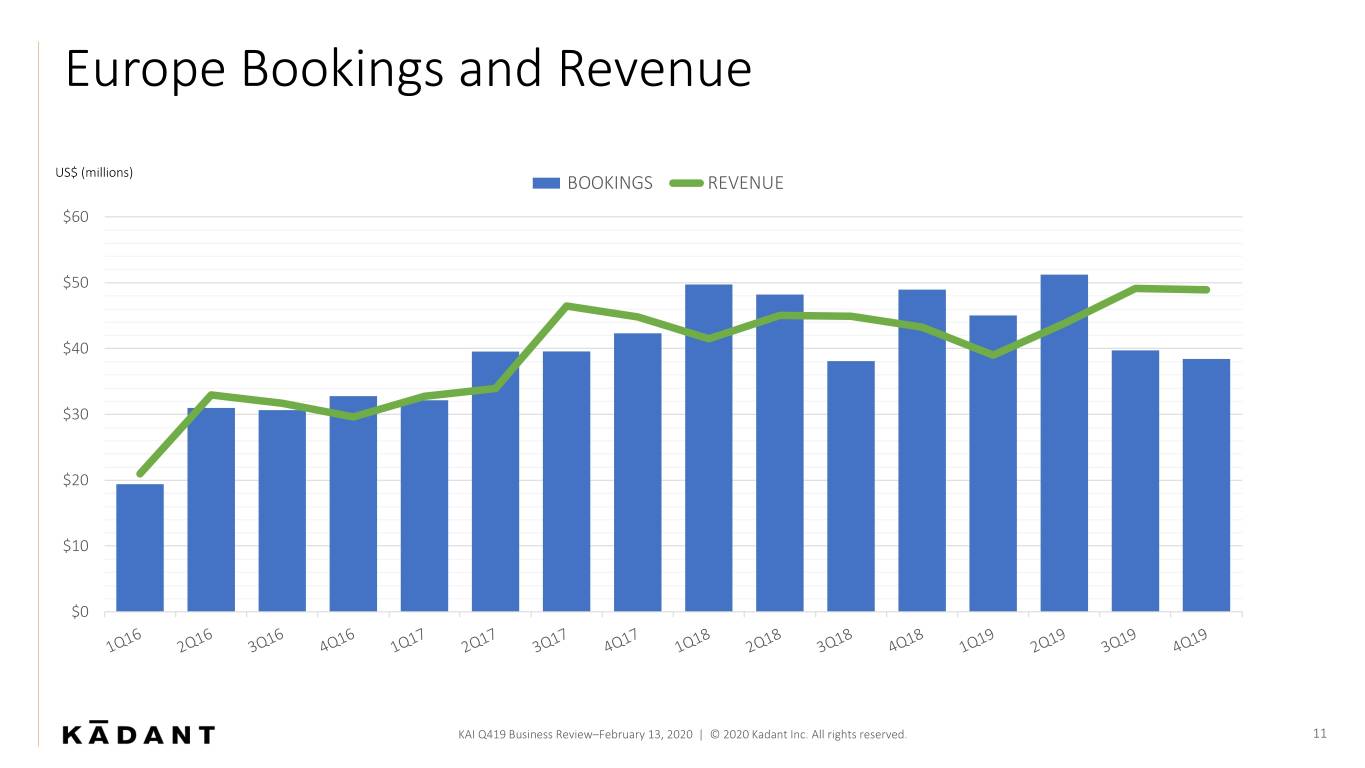Screen dimensions: 1365x768
Task: Select the 3Q18 bookings bar
Action: 851,486
